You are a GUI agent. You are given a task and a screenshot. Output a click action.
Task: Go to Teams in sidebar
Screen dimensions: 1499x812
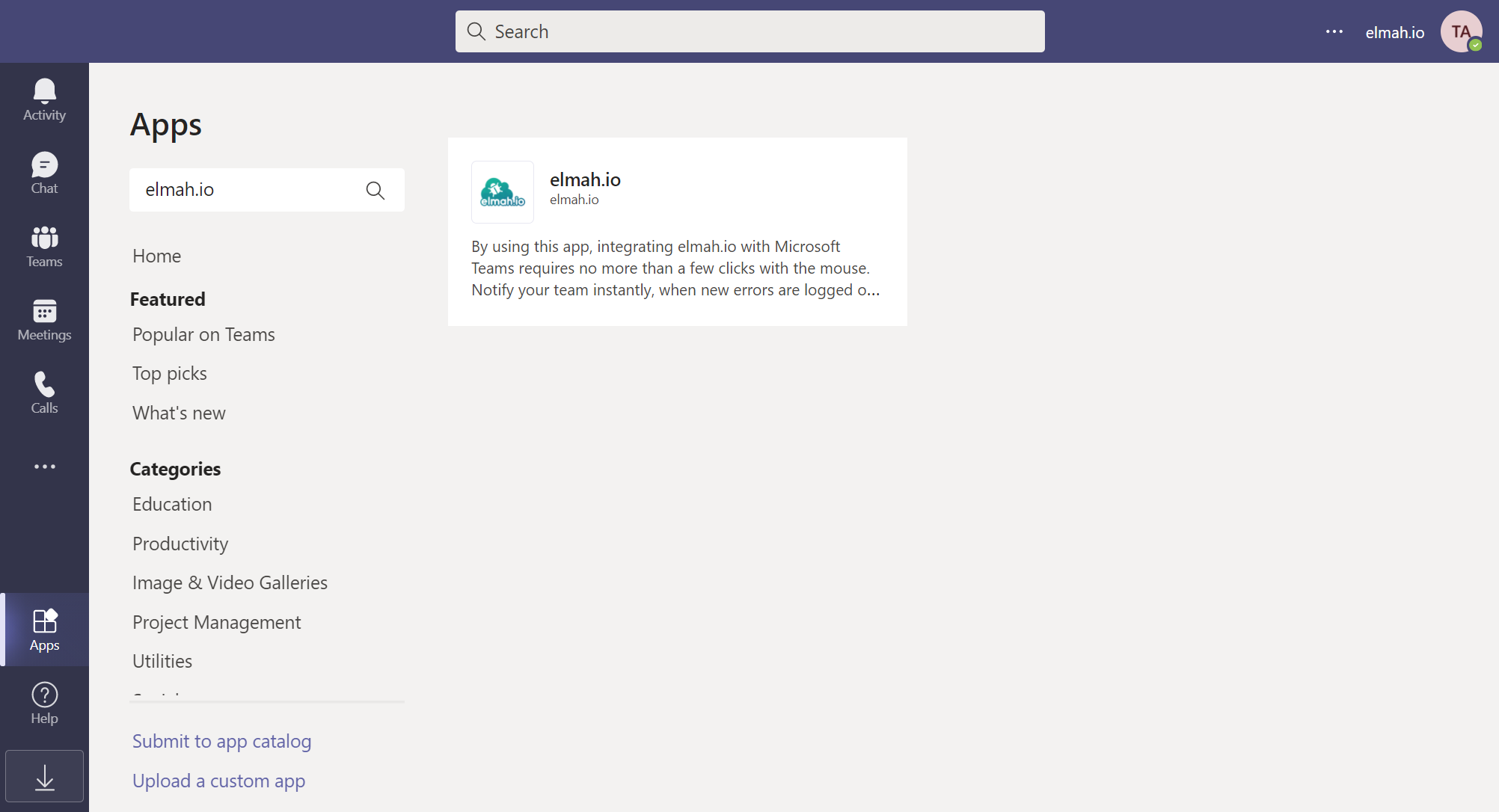pos(44,246)
